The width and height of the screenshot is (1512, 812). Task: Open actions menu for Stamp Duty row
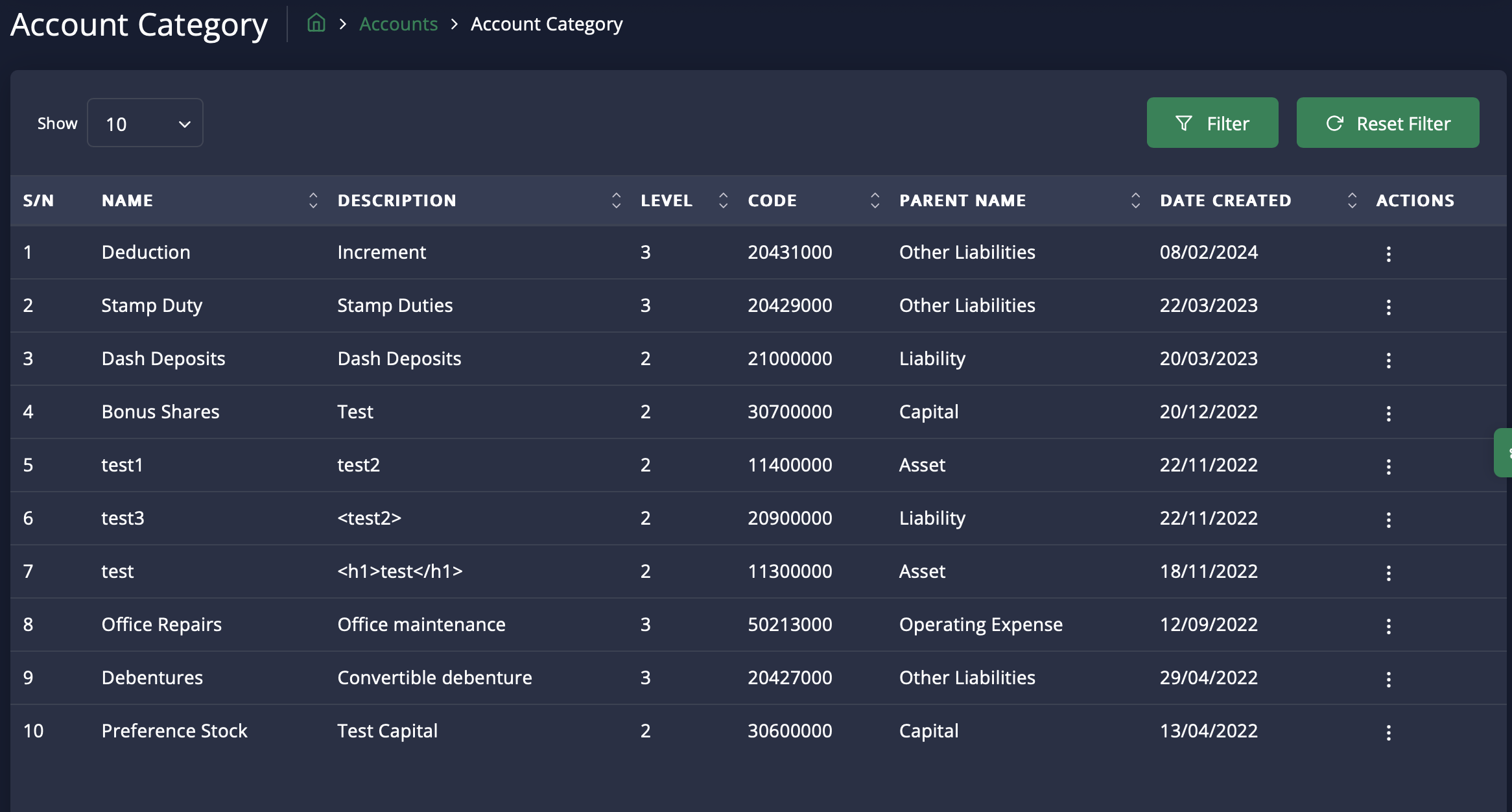coord(1388,307)
